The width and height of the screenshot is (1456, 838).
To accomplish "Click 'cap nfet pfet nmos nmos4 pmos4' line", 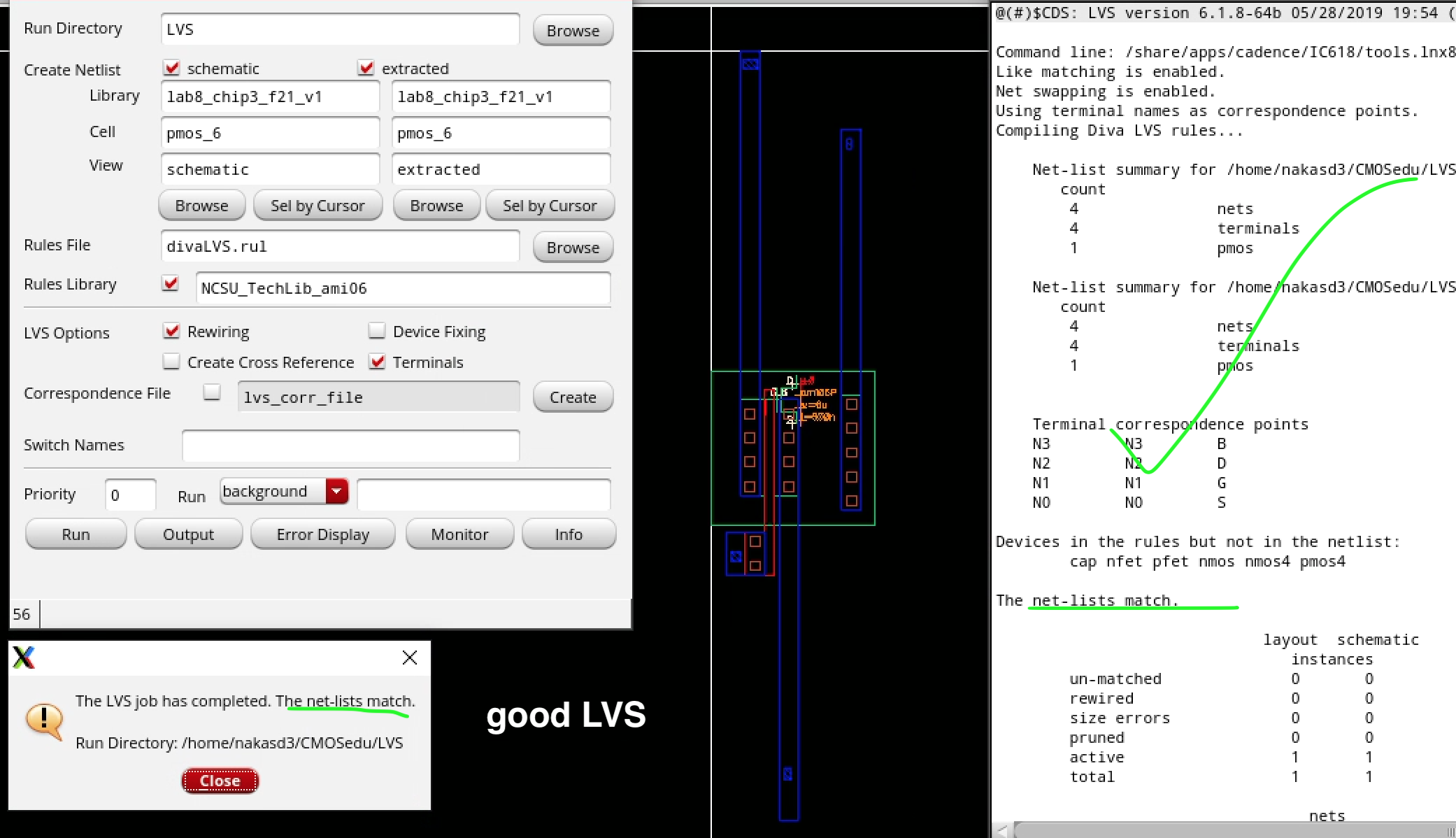I will click(1207, 561).
